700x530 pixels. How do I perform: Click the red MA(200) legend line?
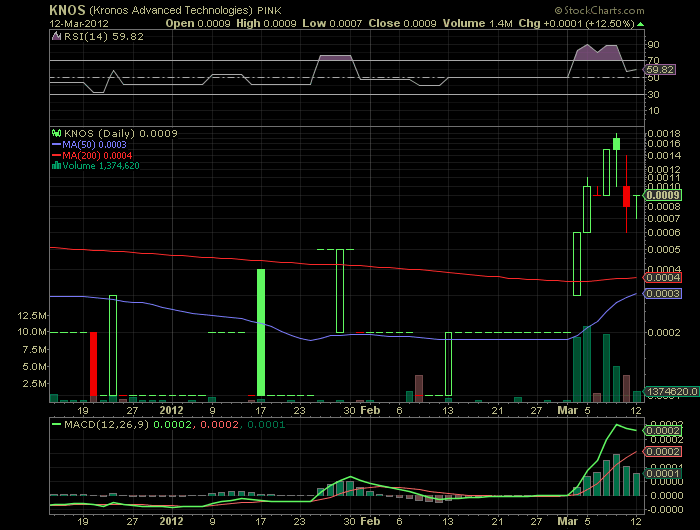coord(56,155)
